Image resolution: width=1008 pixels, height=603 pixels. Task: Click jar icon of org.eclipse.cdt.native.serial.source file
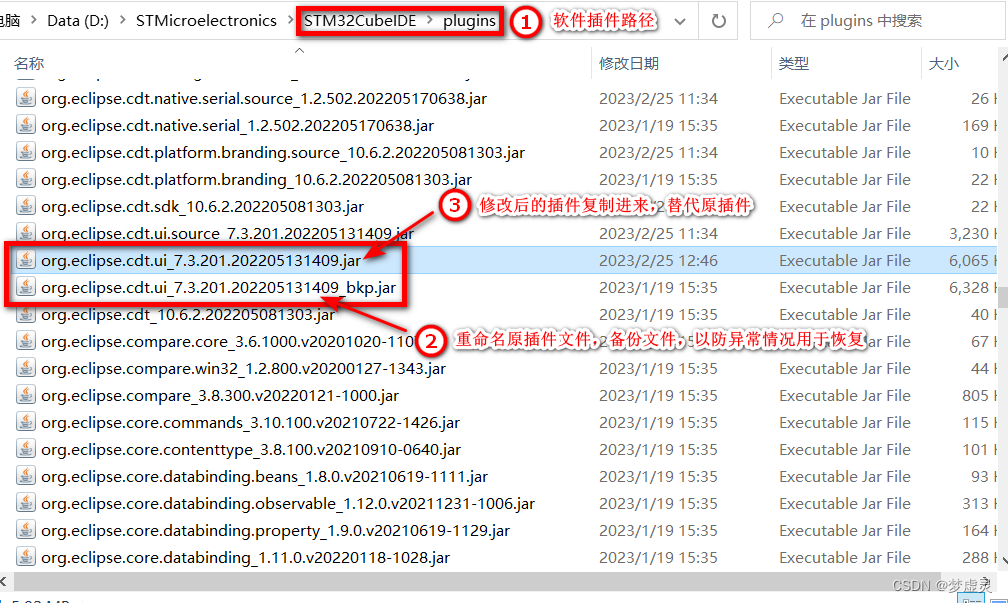point(26,98)
